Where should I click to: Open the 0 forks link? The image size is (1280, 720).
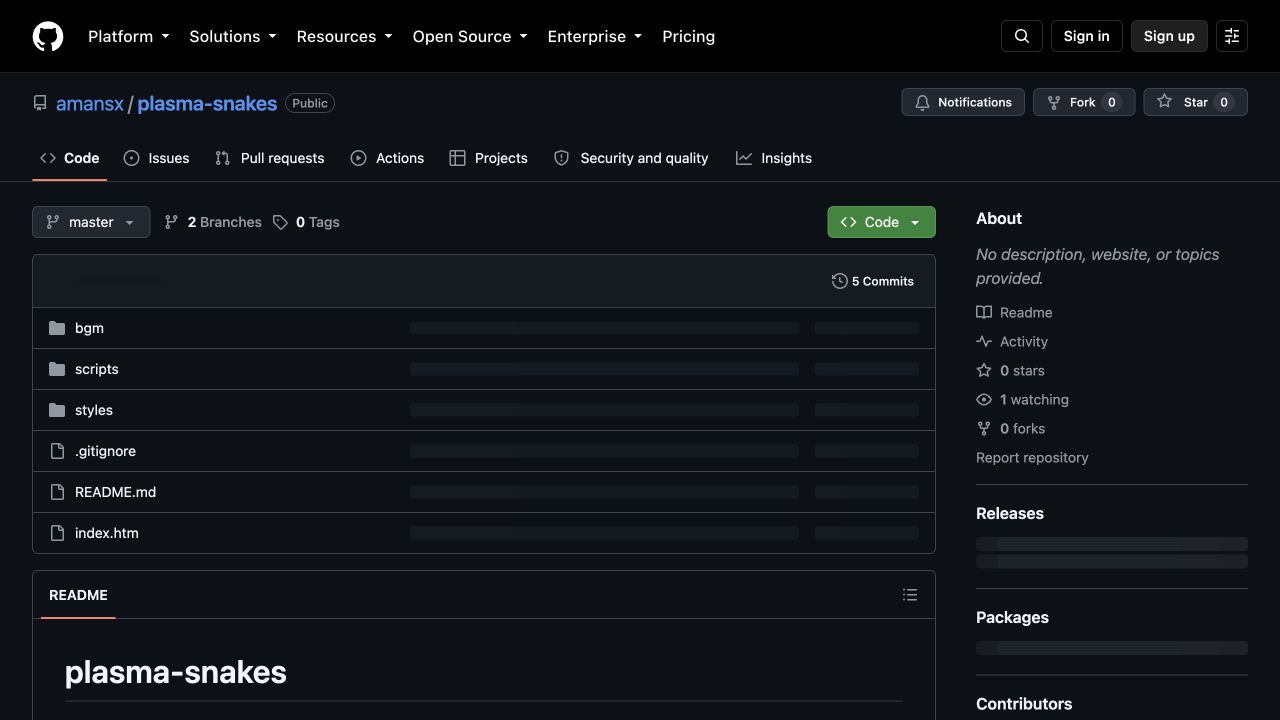coord(1010,428)
